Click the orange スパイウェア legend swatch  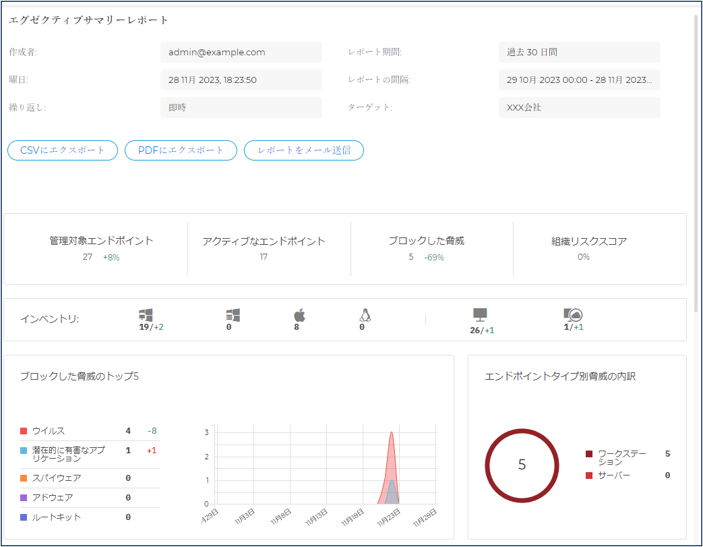24,478
